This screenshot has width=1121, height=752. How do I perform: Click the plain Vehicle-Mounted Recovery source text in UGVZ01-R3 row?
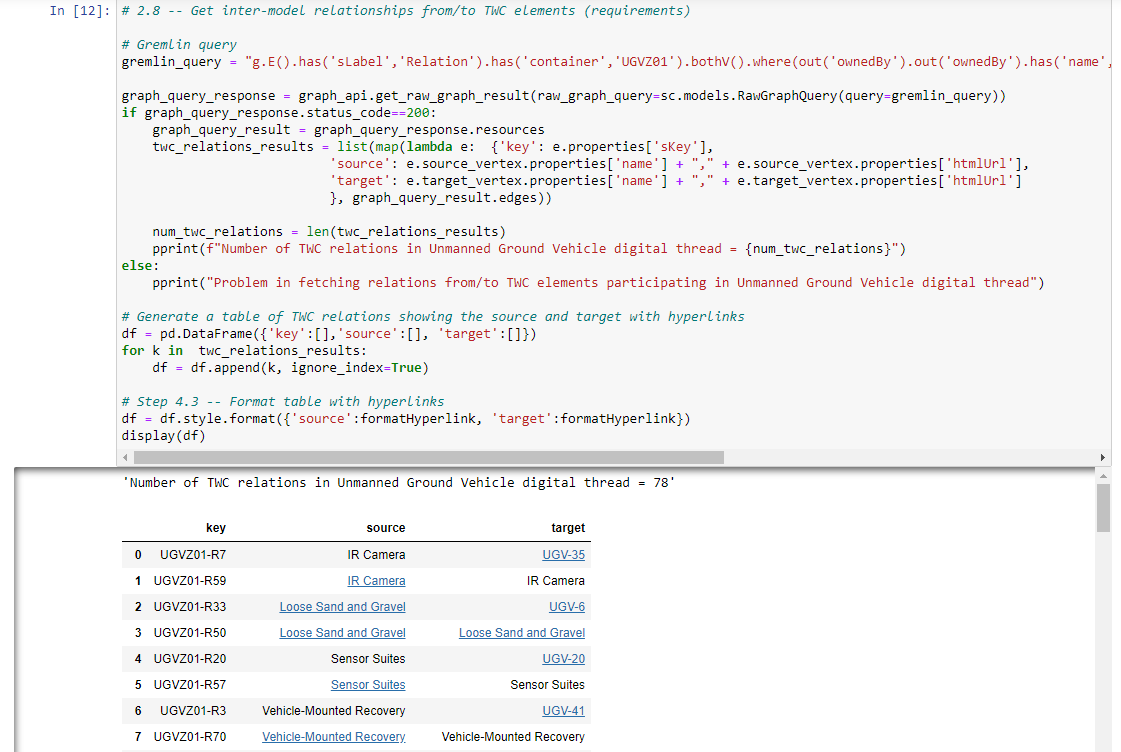[334, 711]
